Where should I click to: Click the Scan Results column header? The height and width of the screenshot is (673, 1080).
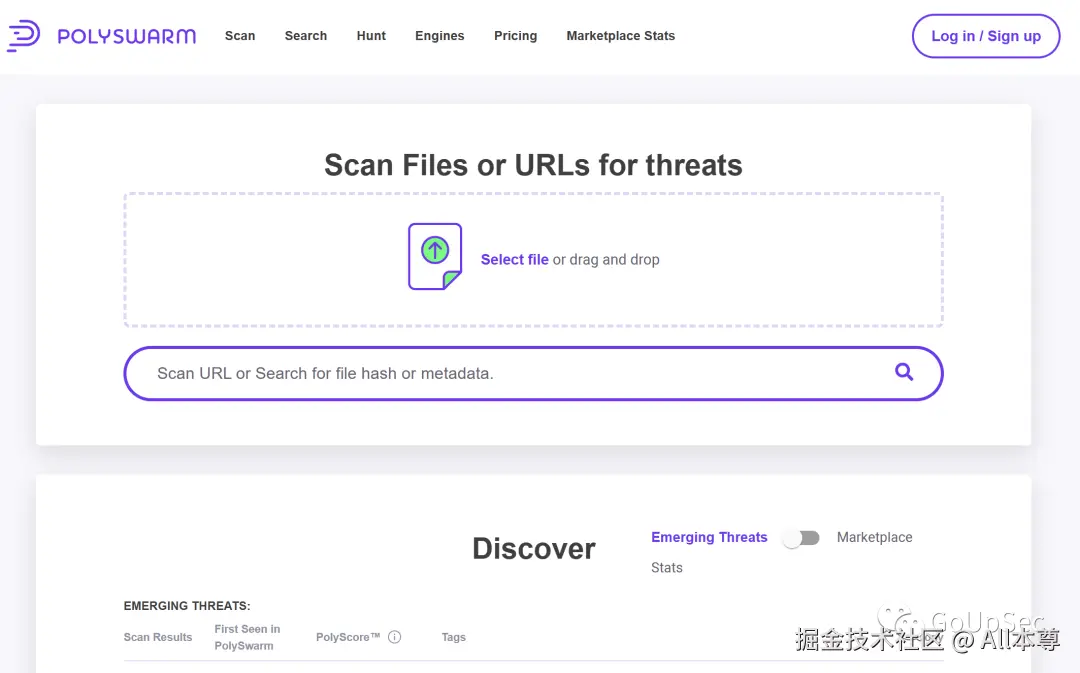(158, 637)
